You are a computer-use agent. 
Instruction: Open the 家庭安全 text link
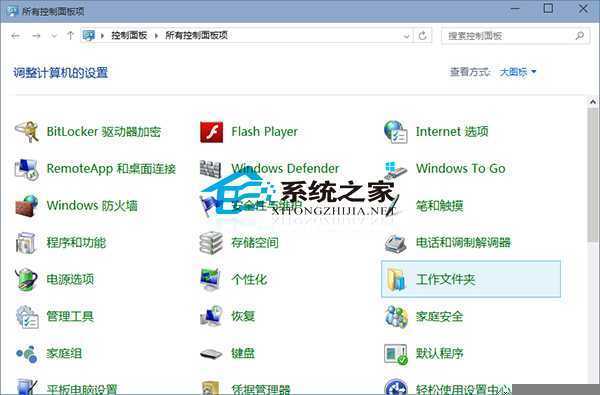click(440, 317)
